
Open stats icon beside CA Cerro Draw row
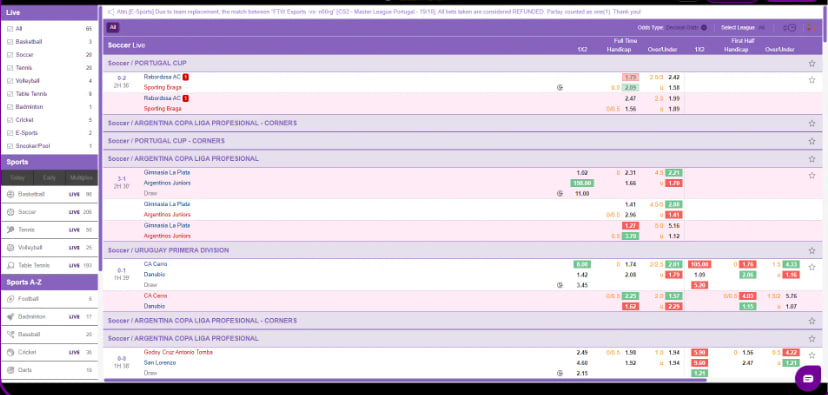coord(559,285)
